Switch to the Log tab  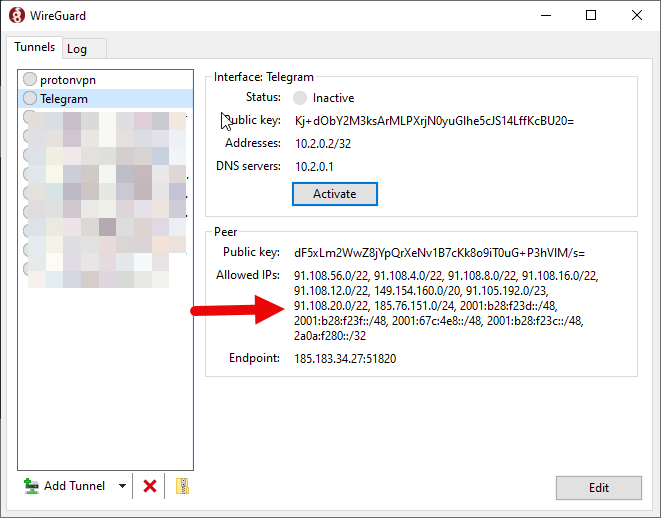point(84,49)
